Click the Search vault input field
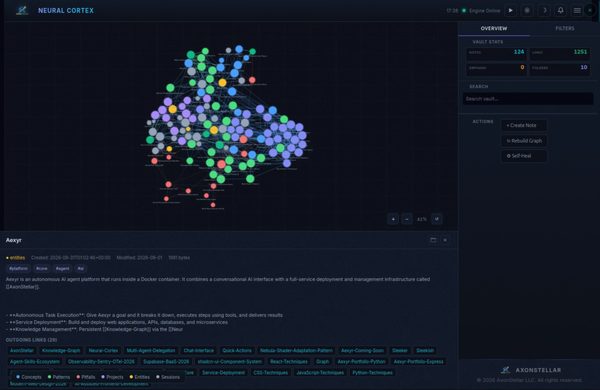600x390 pixels. 528,99
